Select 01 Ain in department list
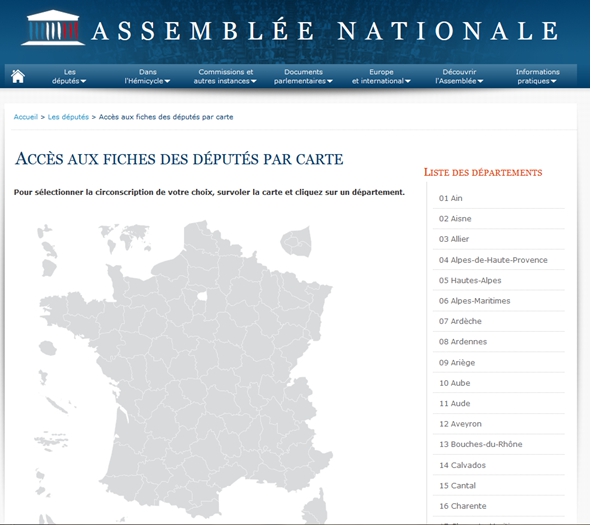Screen dimensions: 591x526 [x=498, y=198]
